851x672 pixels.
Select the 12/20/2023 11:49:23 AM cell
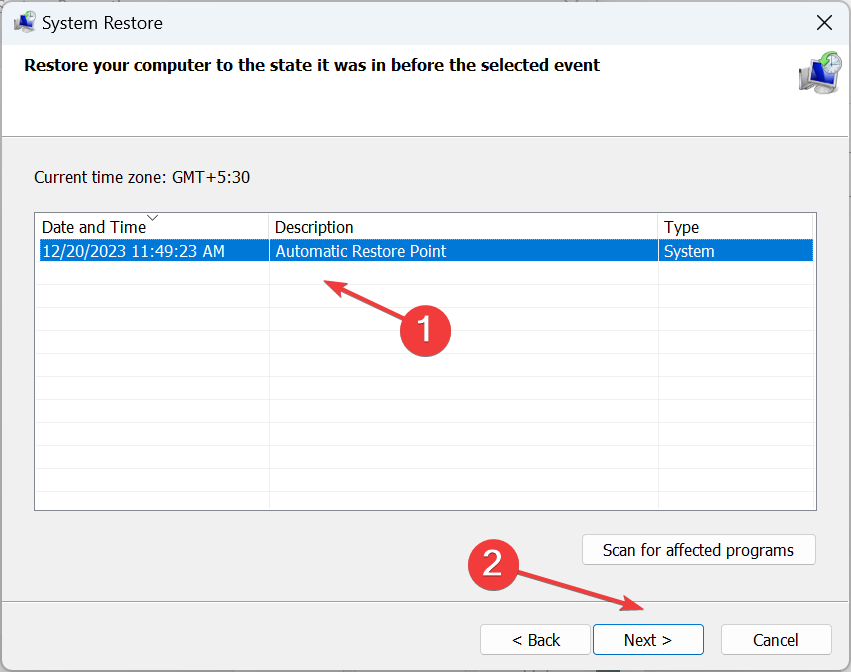pyautogui.click(x=154, y=251)
